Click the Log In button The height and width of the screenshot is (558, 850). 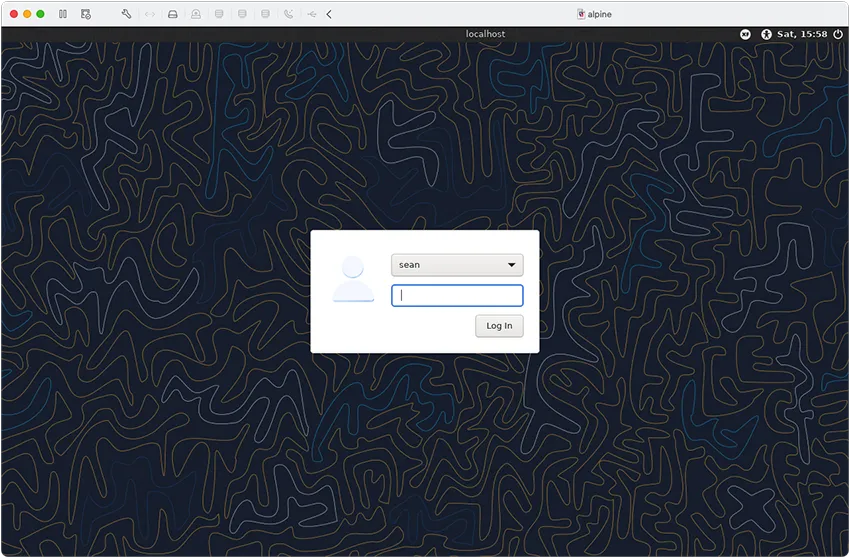coord(499,325)
